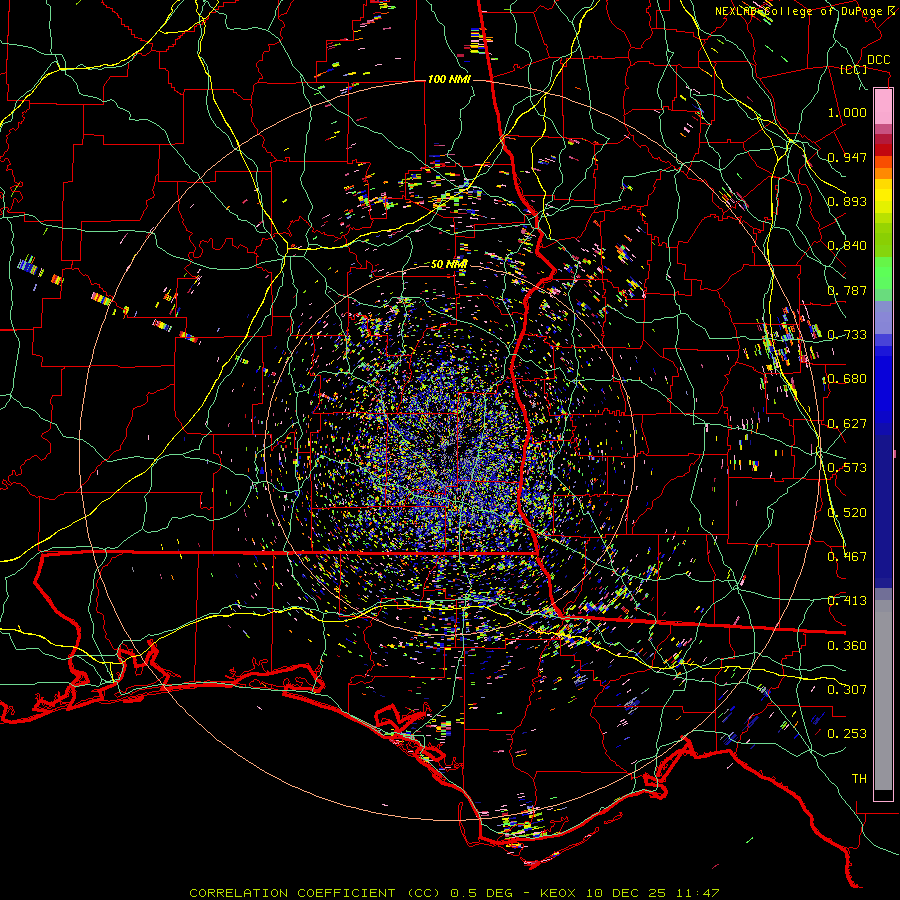The height and width of the screenshot is (900, 900).
Task: Click the 0.733 legend value
Action: [847, 335]
